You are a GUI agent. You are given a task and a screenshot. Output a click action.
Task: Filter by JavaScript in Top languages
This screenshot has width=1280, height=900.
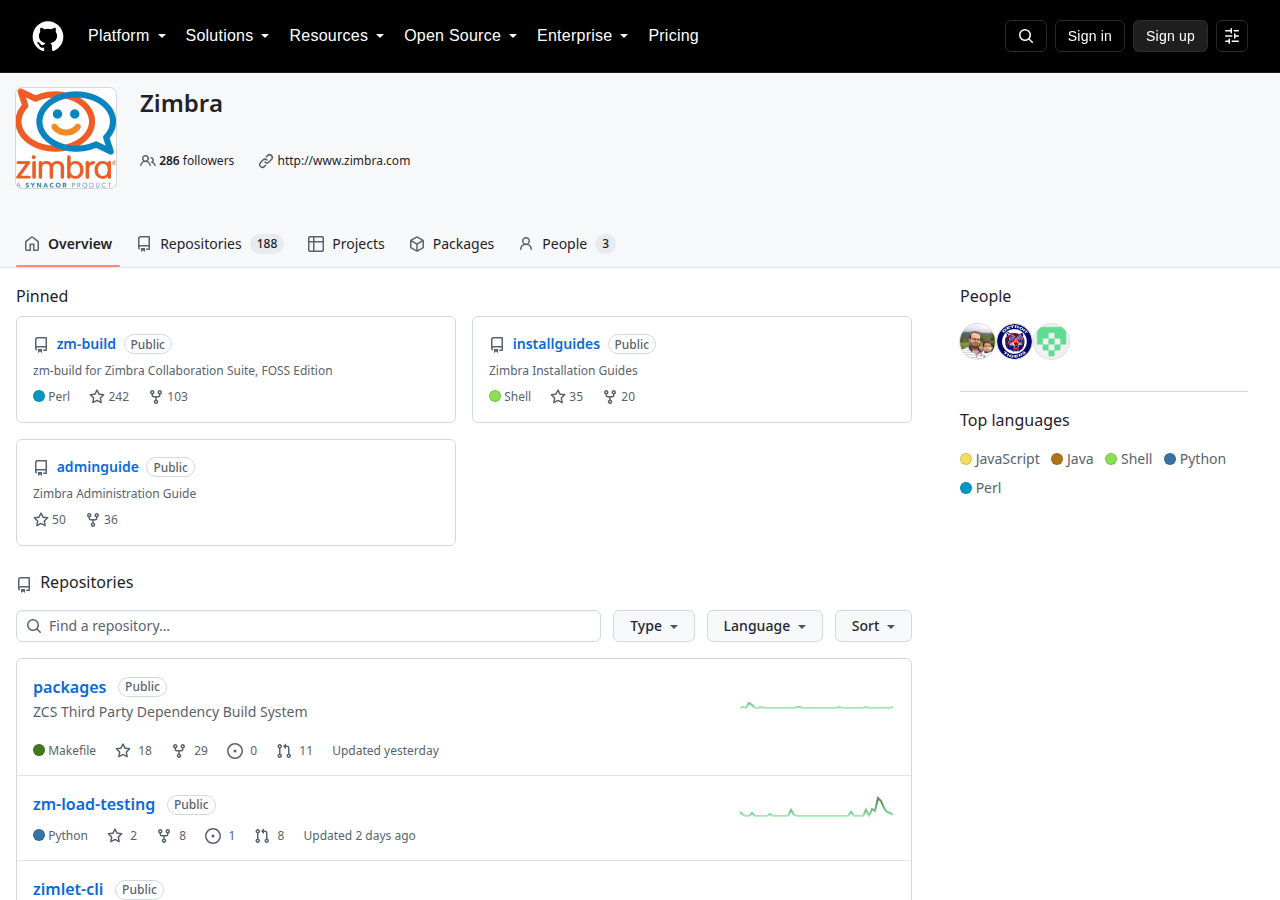coord(1000,459)
